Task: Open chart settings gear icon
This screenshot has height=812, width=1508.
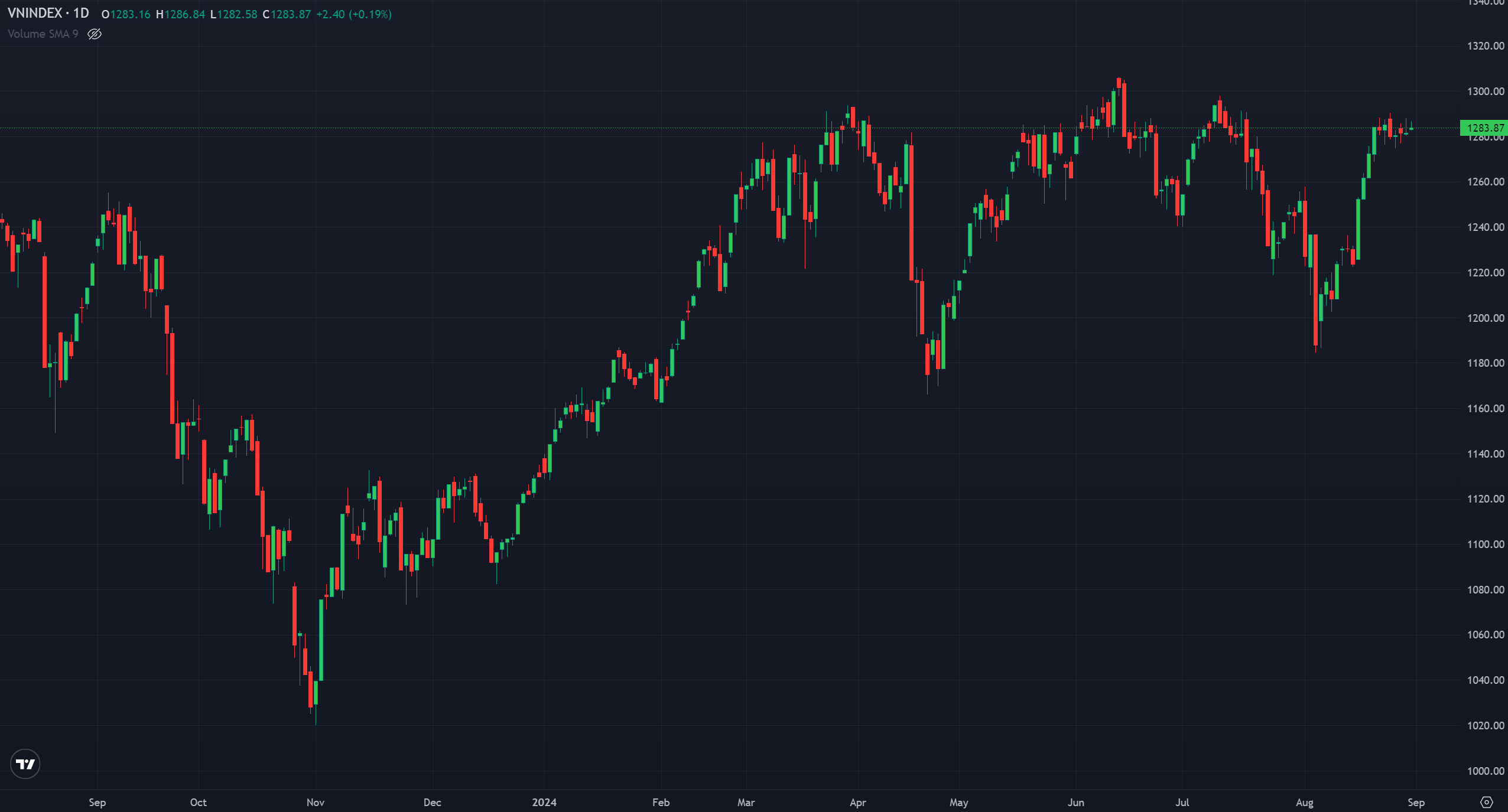Action: tap(1486, 802)
